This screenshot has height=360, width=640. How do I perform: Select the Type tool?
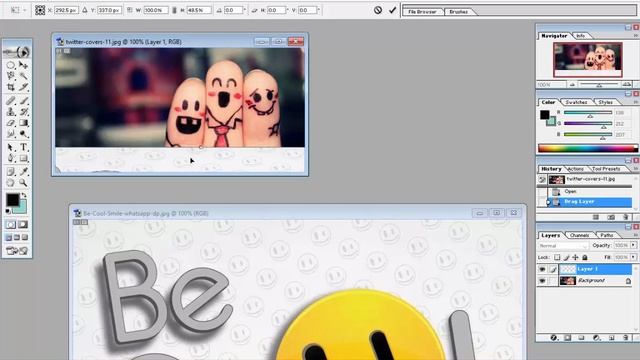(24, 147)
